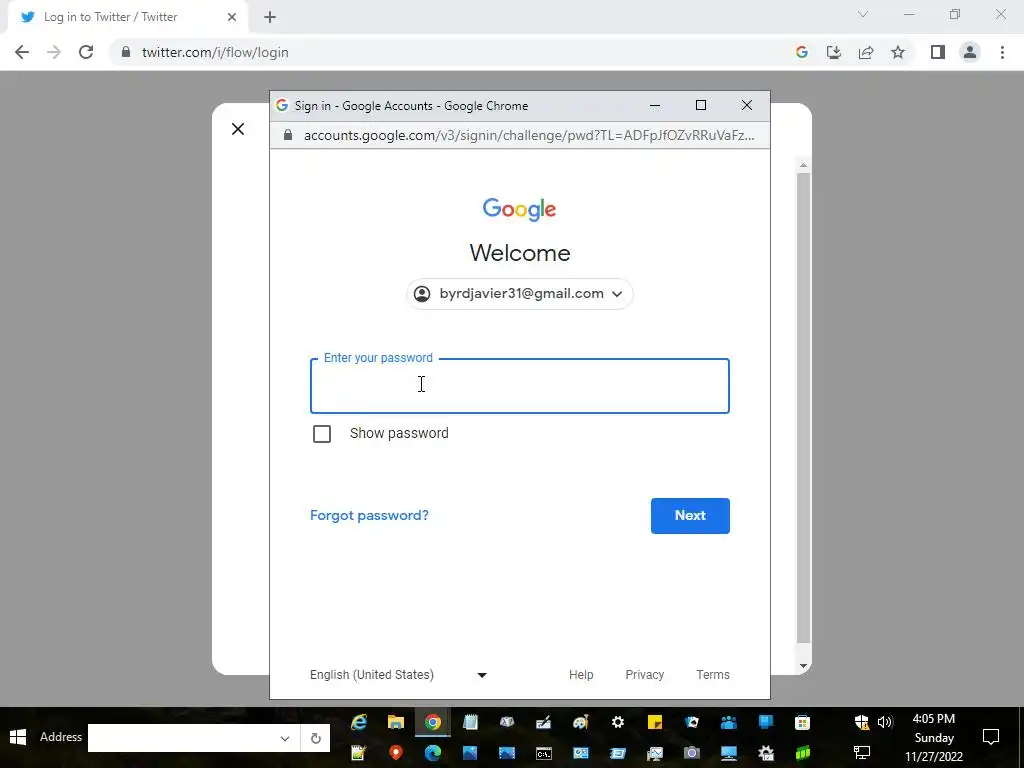1024x768 pixels.
Task: Open Solitaire cards icon on taskbar
Action: (x=692, y=722)
